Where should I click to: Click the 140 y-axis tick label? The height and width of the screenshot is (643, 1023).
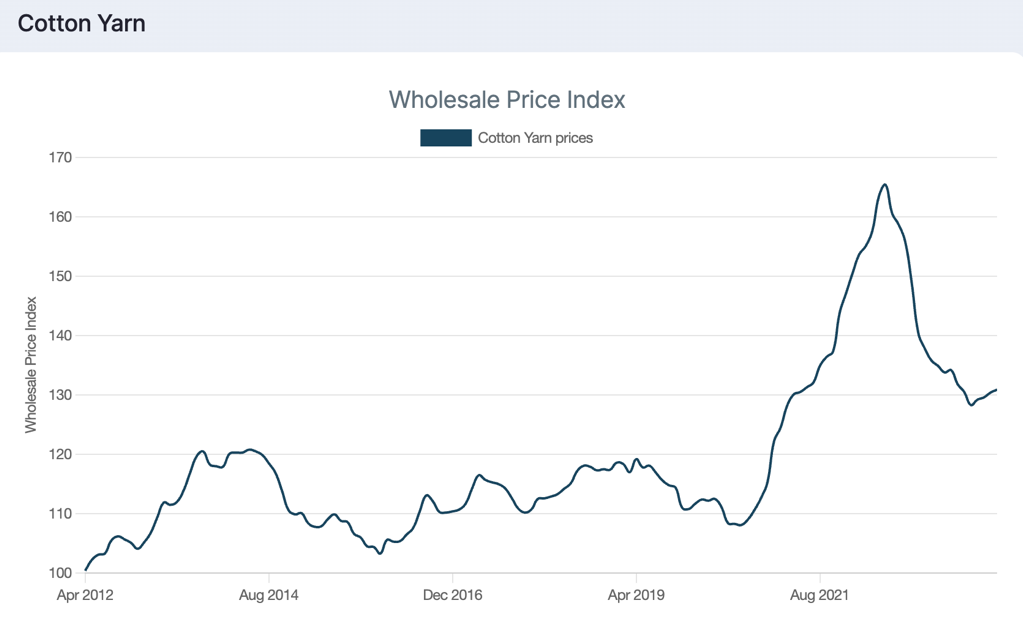tap(60, 336)
